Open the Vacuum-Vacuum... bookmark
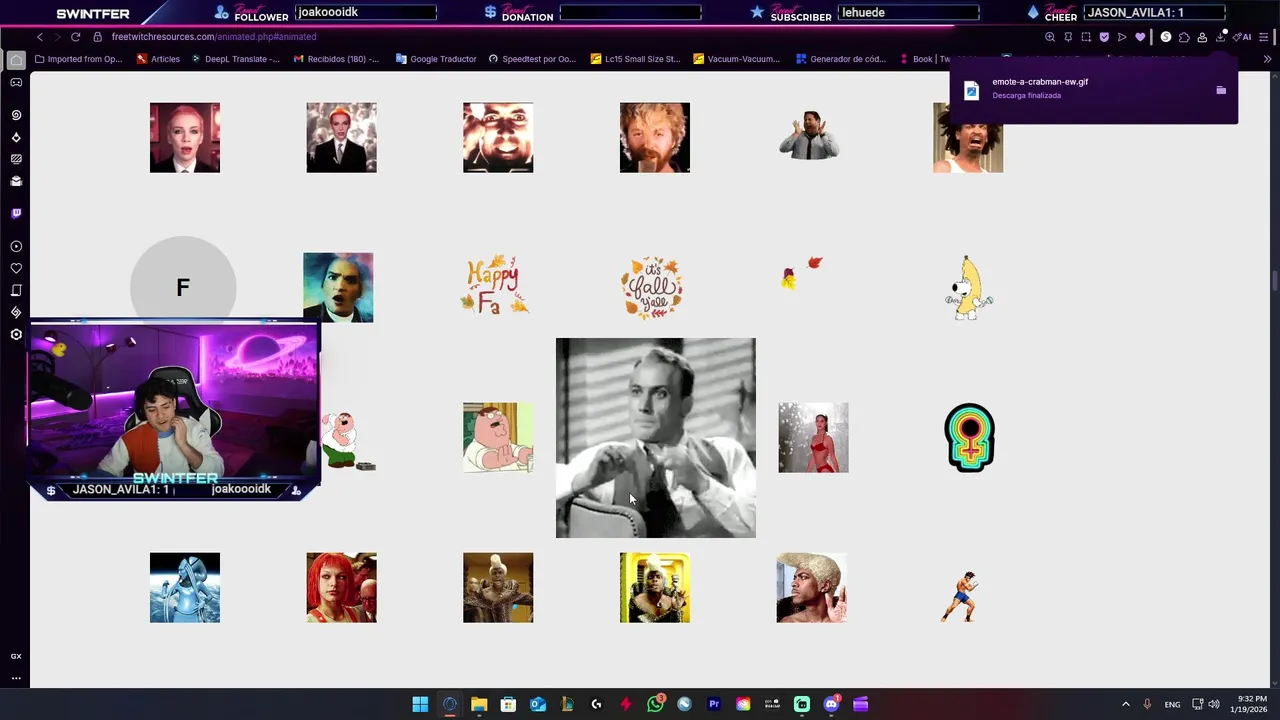 click(736, 59)
